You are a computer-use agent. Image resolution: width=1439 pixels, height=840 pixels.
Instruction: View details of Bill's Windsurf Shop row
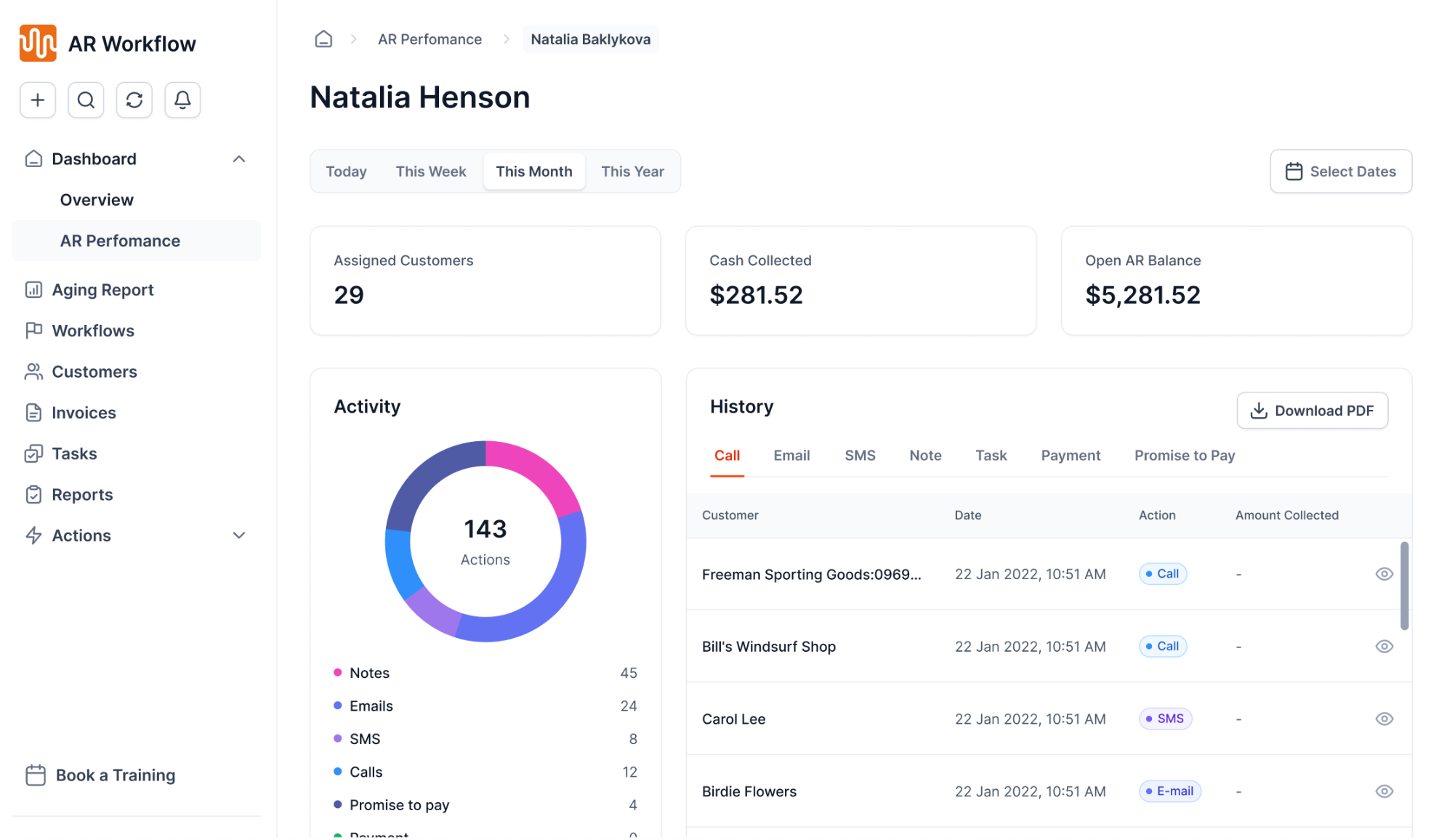(x=1384, y=647)
